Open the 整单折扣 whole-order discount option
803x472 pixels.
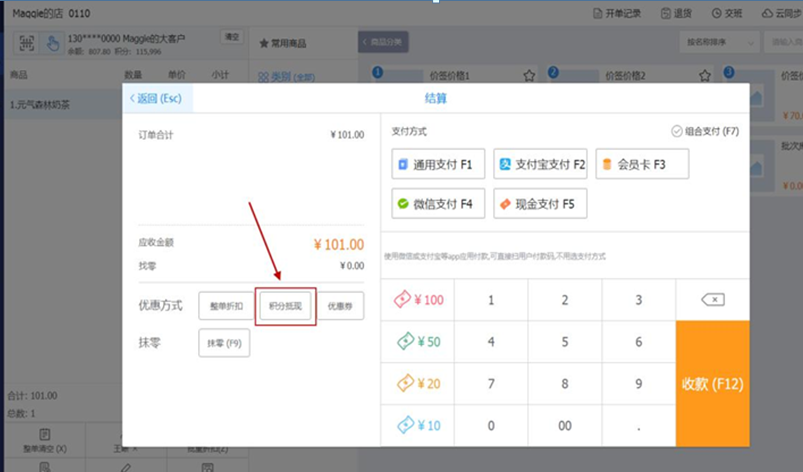(x=224, y=306)
